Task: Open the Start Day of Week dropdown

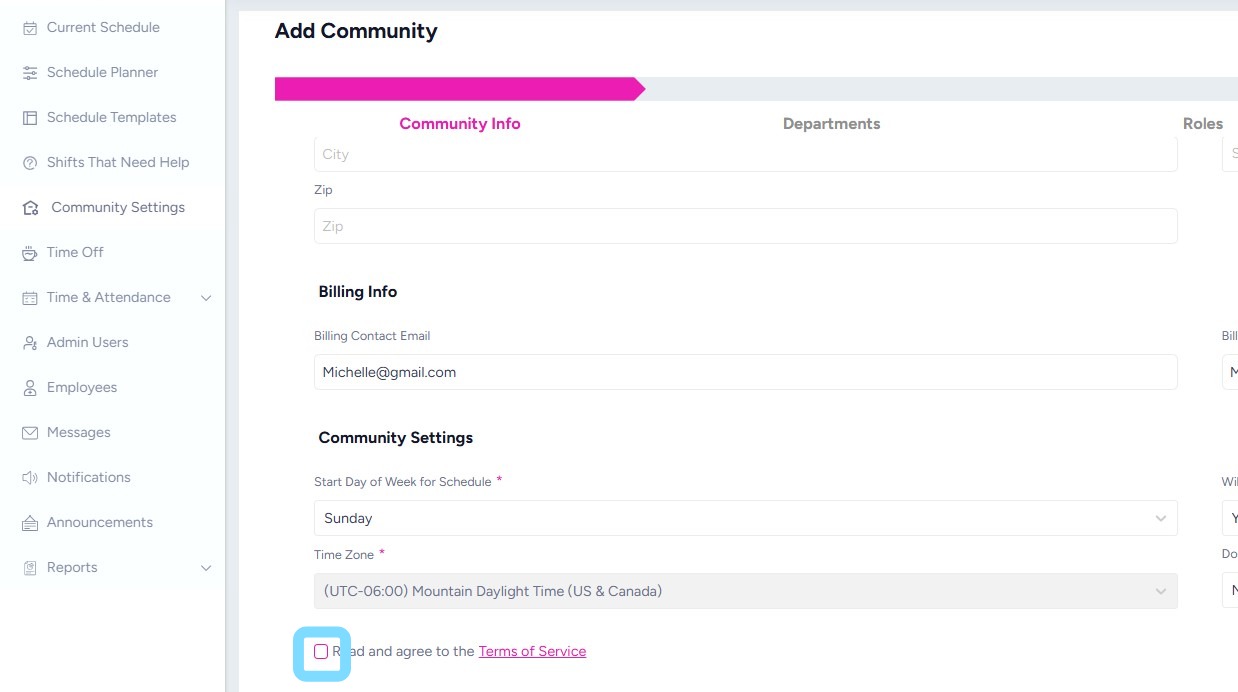Action: pos(745,518)
